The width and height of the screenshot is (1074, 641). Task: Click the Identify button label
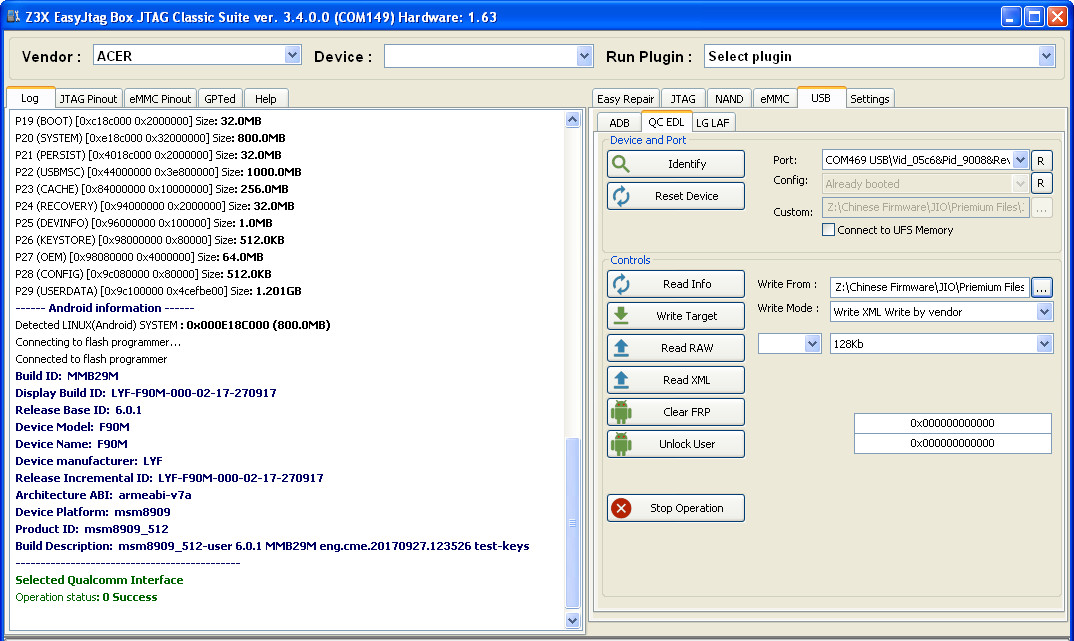coord(687,164)
